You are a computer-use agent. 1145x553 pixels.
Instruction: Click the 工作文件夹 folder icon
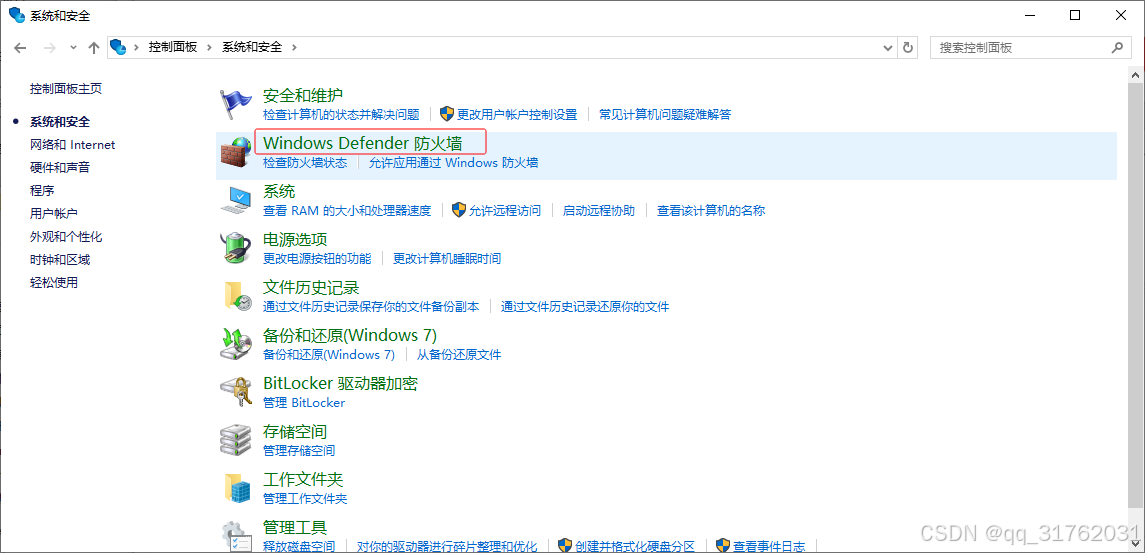[236, 488]
